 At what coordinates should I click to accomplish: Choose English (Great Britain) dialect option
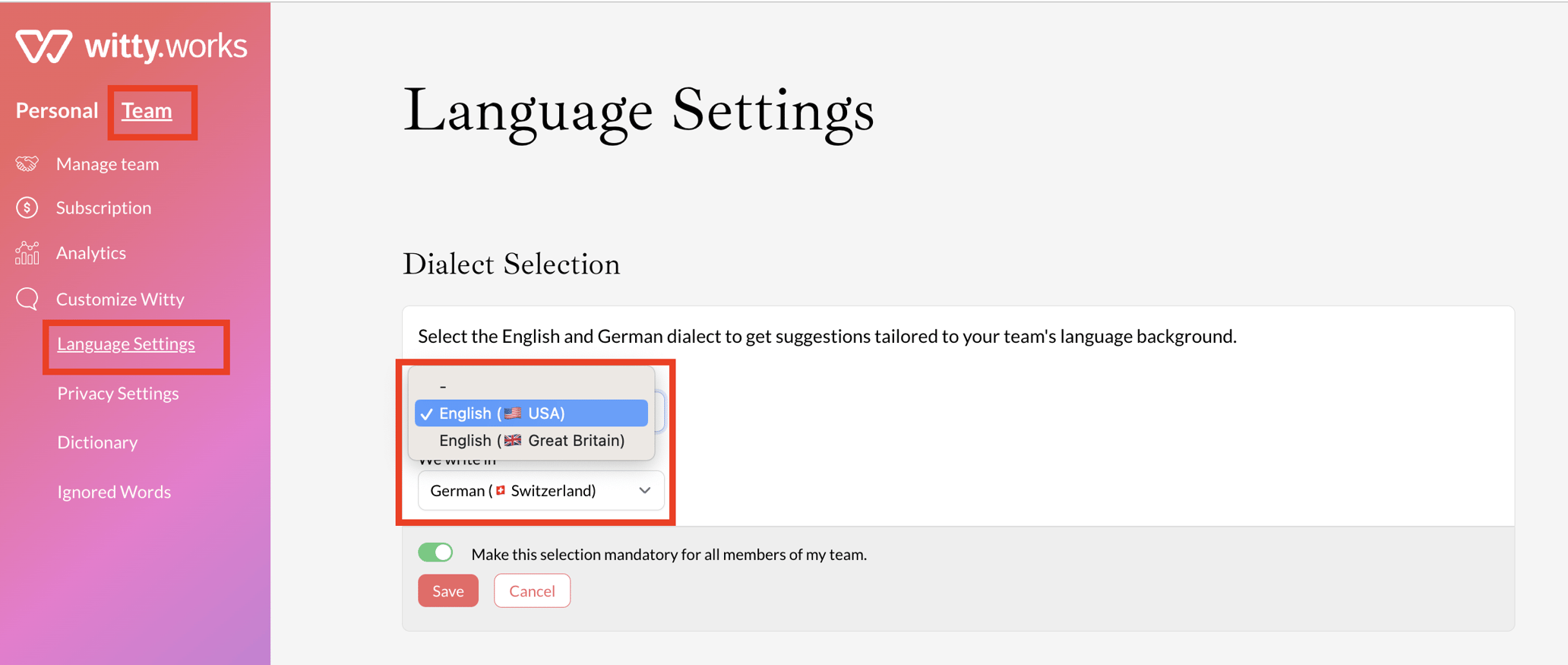tap(531, 441)
